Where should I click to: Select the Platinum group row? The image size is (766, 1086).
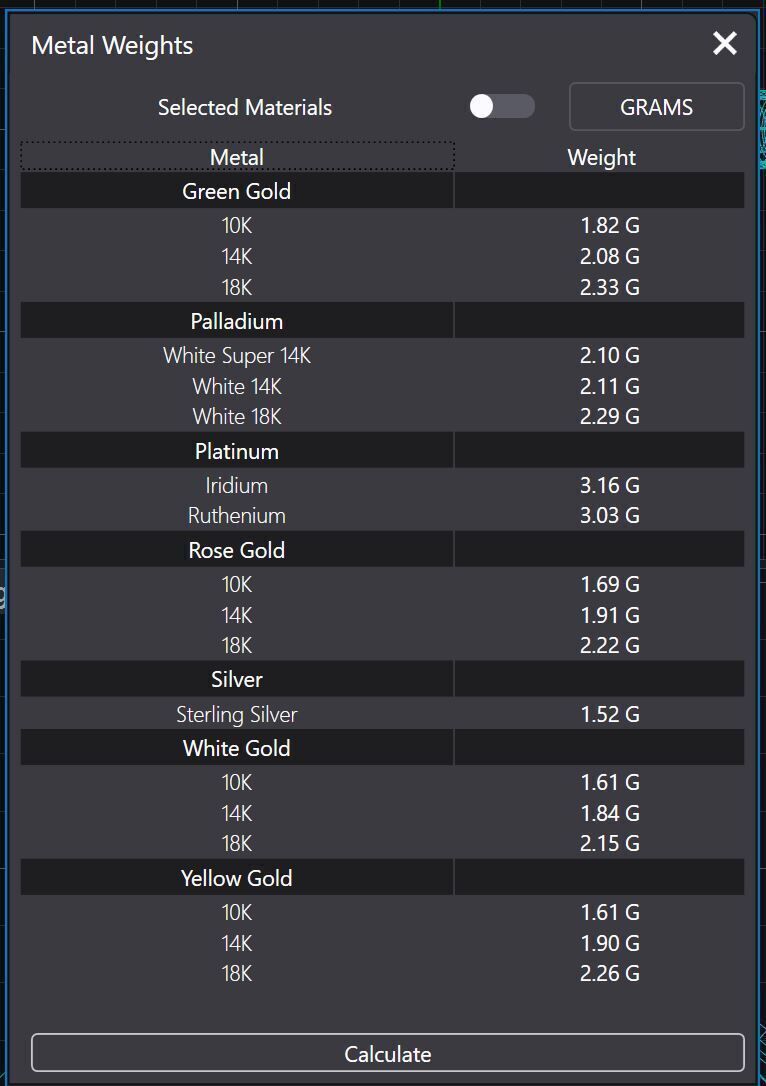click(237, 451)
